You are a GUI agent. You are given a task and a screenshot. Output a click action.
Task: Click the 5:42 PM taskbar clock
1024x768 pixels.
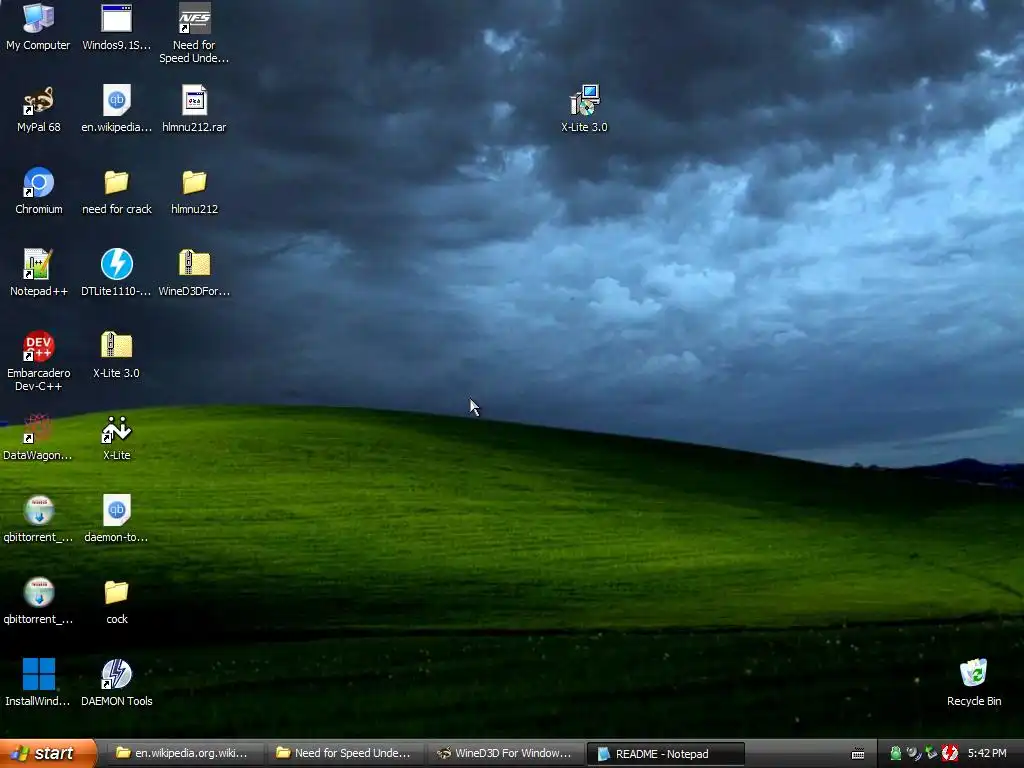click(x=987, y=753)
